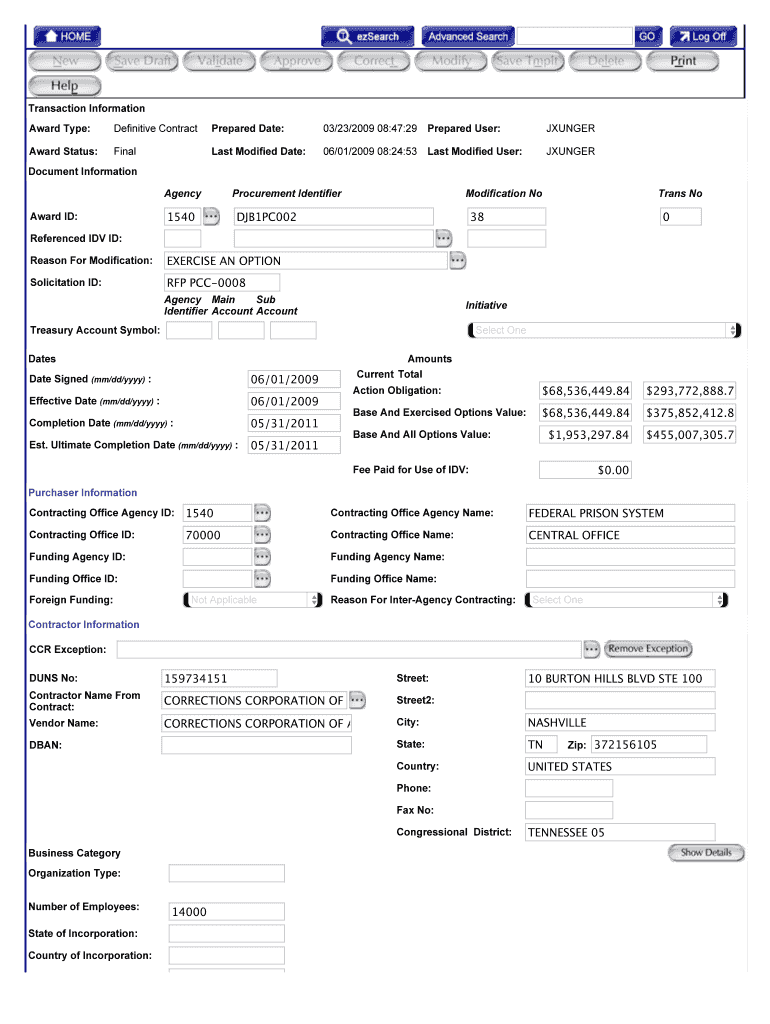Click ellipsis next to CCR Exception field

pos(591,649)
